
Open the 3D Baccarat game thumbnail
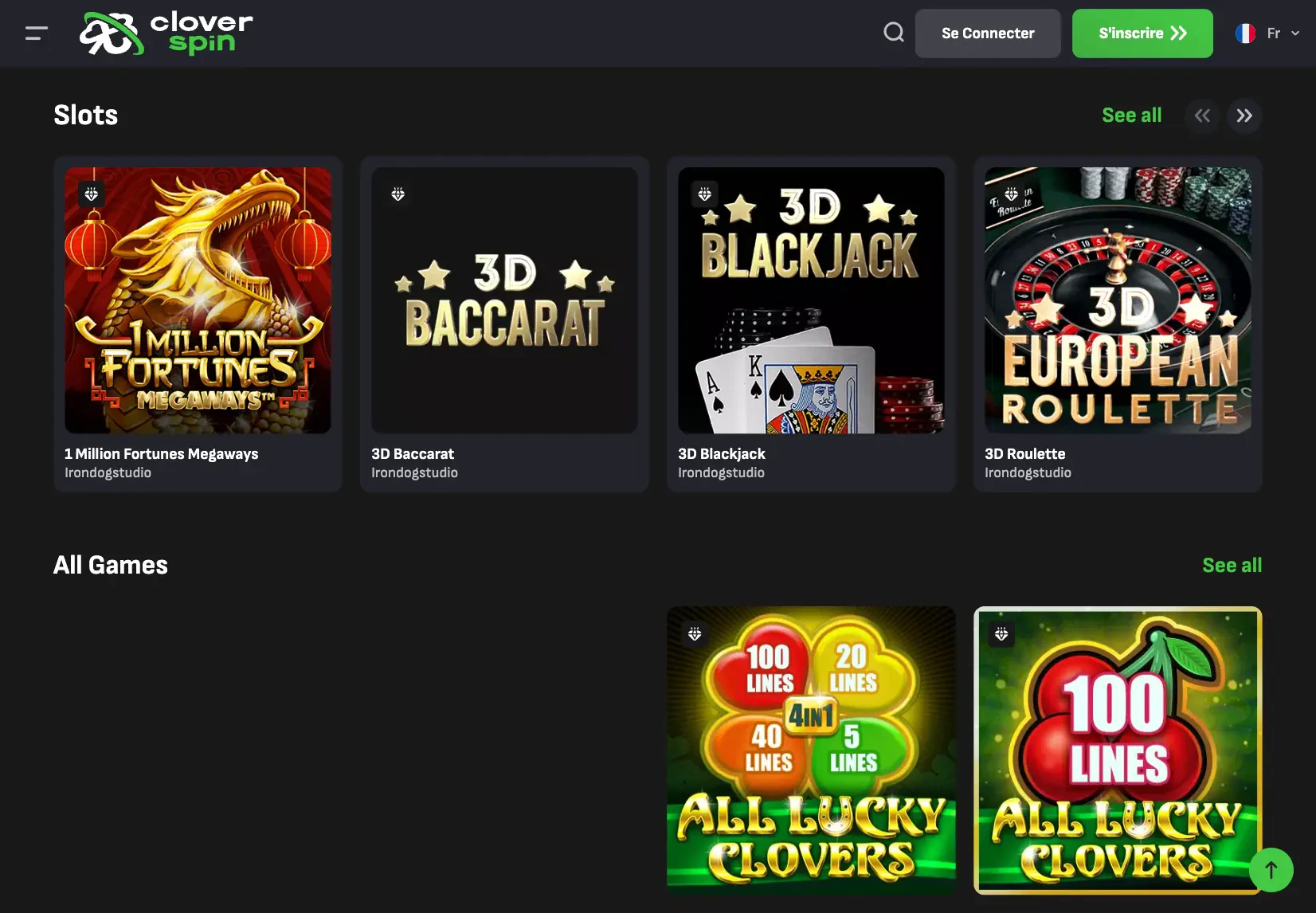tap(504, 300)
